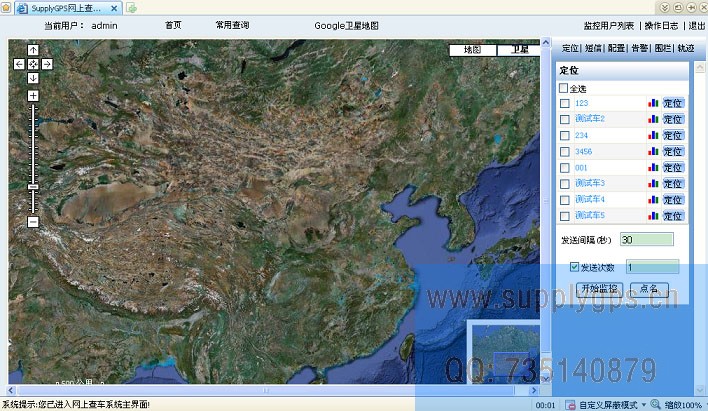The width and height of the screenshot is (708, 411).
Task: Click the 定位 button for vehicle 3456
Action: point(673,152)
